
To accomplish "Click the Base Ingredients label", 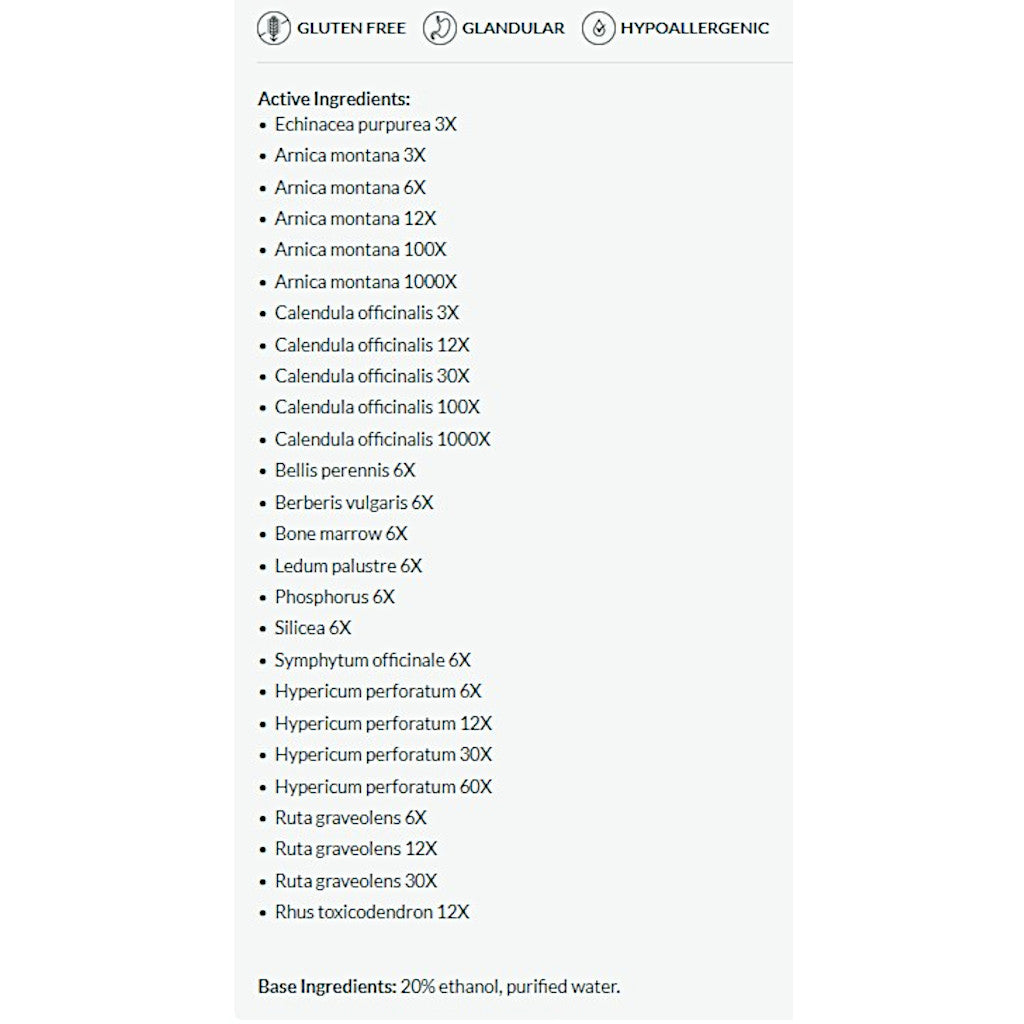I will (x=327, y=986).
